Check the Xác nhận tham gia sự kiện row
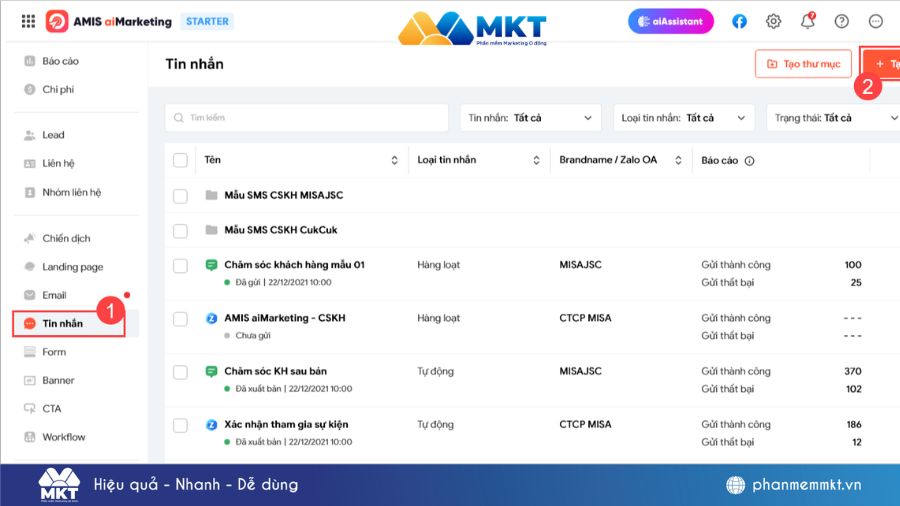 (x=180, y=425)
